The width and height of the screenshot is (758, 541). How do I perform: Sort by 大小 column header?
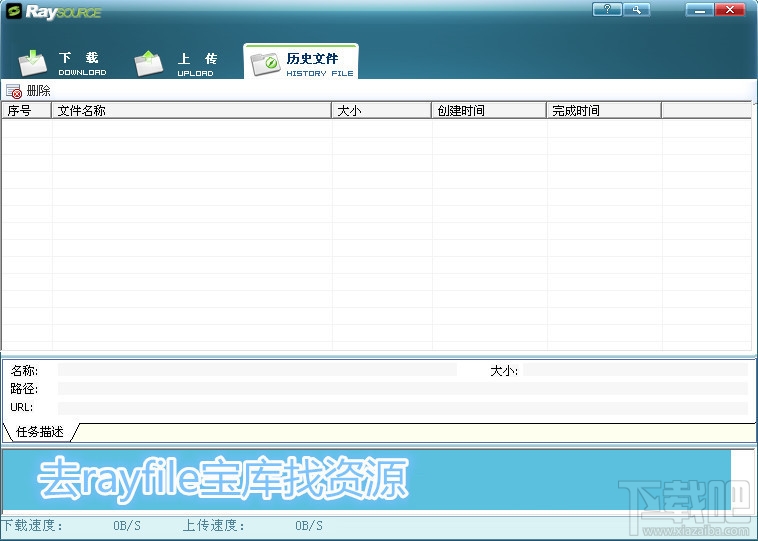tap(381, 110)
